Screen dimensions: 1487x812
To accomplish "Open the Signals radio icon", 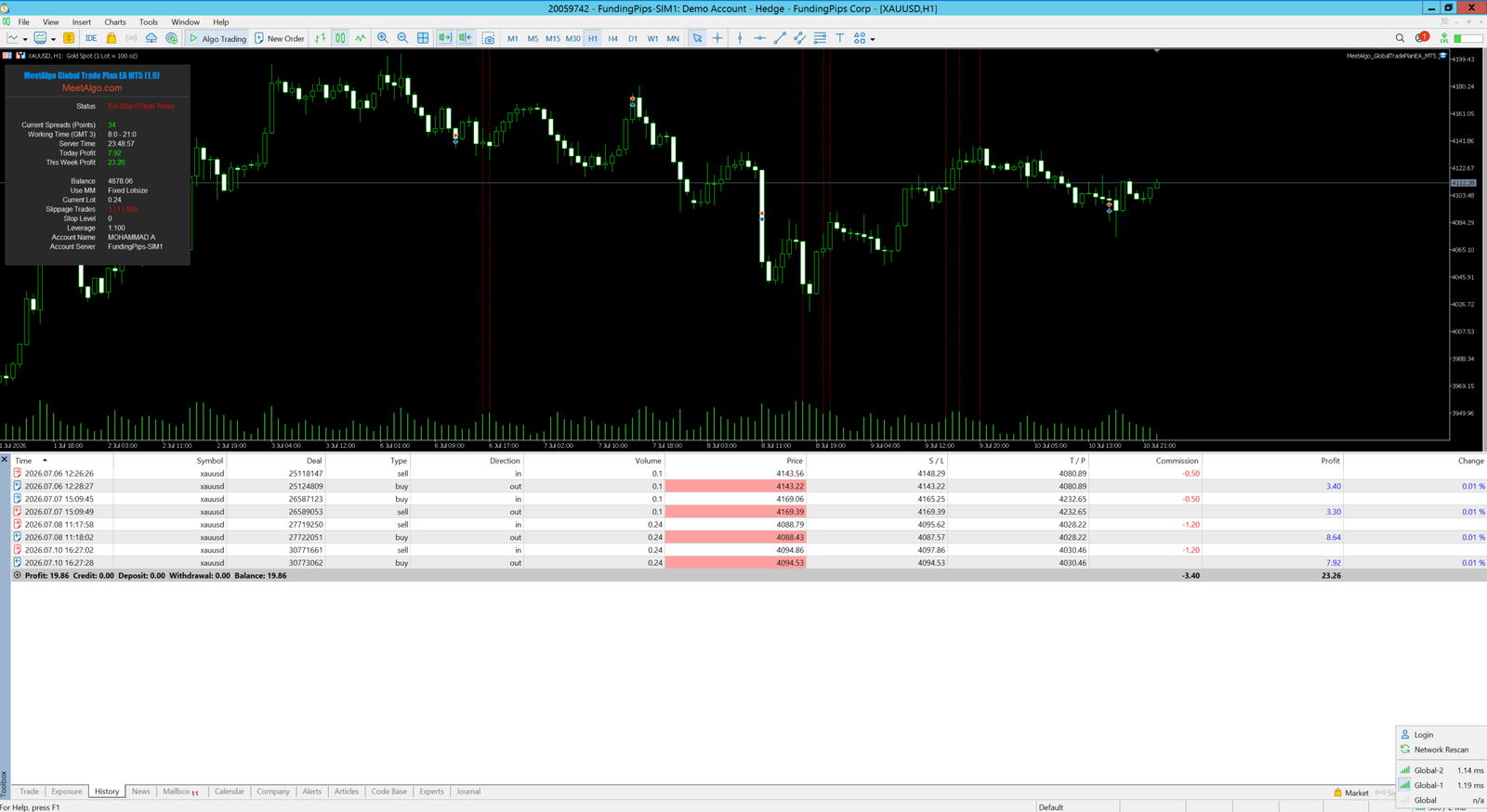I will click(x=131, y=38).
